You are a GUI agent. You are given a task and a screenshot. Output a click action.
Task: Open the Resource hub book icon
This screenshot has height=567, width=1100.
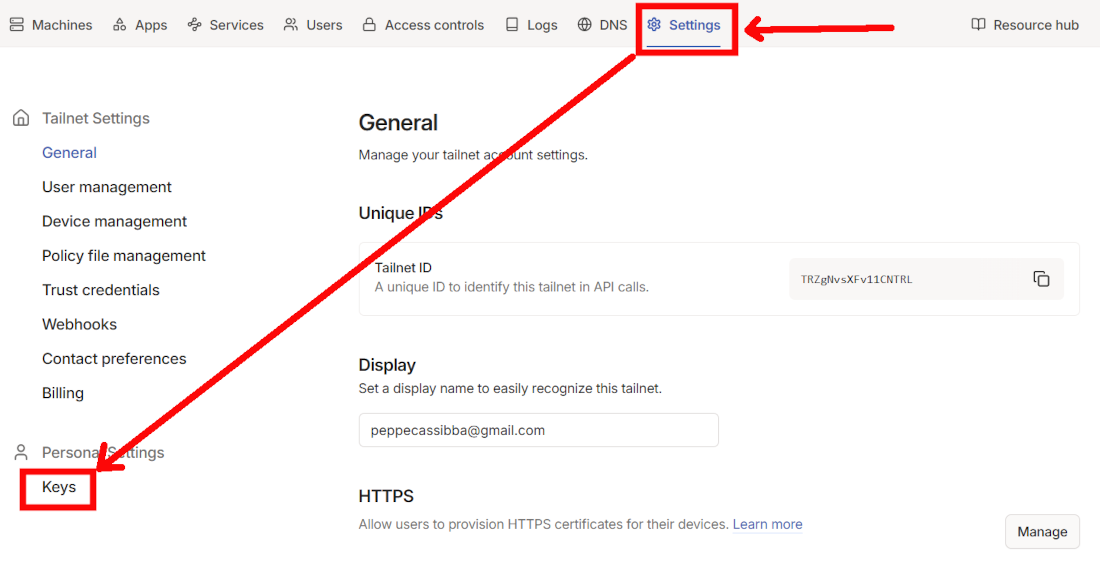(978, 25)
